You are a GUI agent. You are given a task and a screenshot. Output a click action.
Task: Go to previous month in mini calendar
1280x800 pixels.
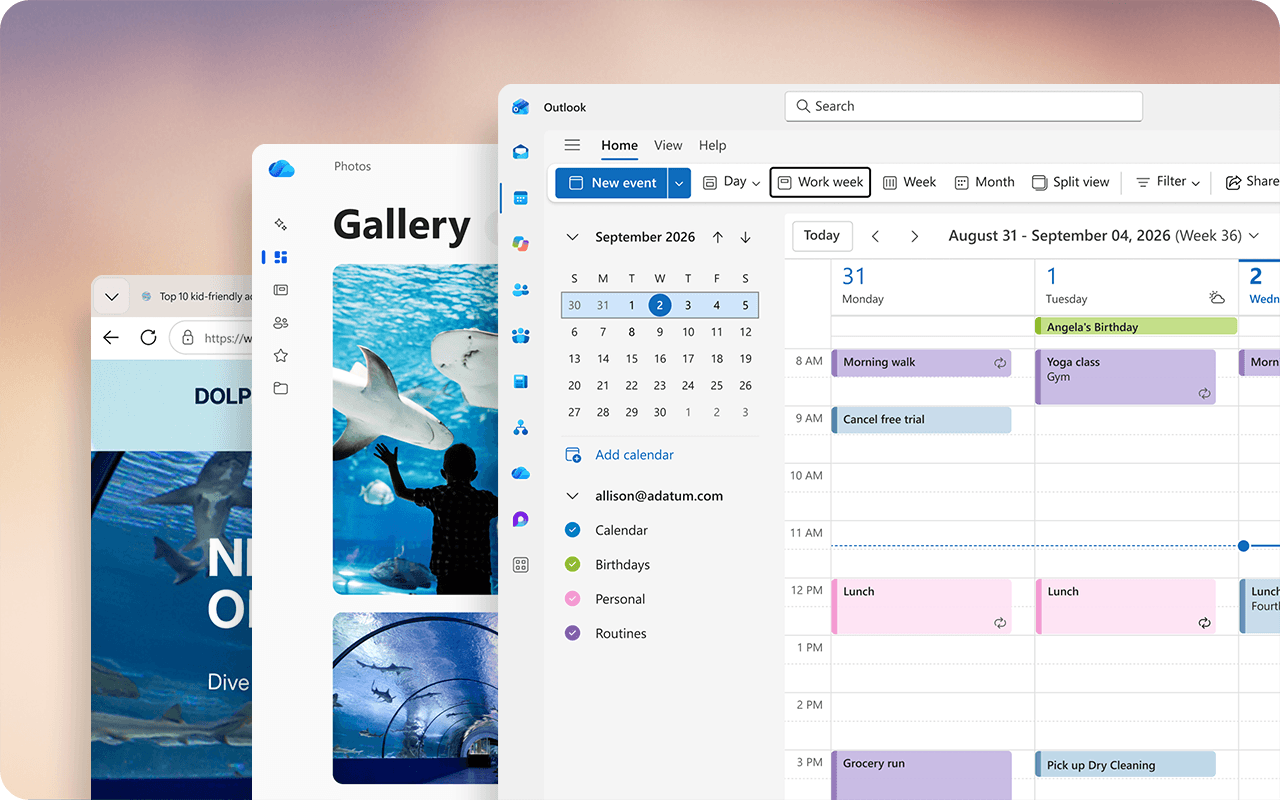718,237
